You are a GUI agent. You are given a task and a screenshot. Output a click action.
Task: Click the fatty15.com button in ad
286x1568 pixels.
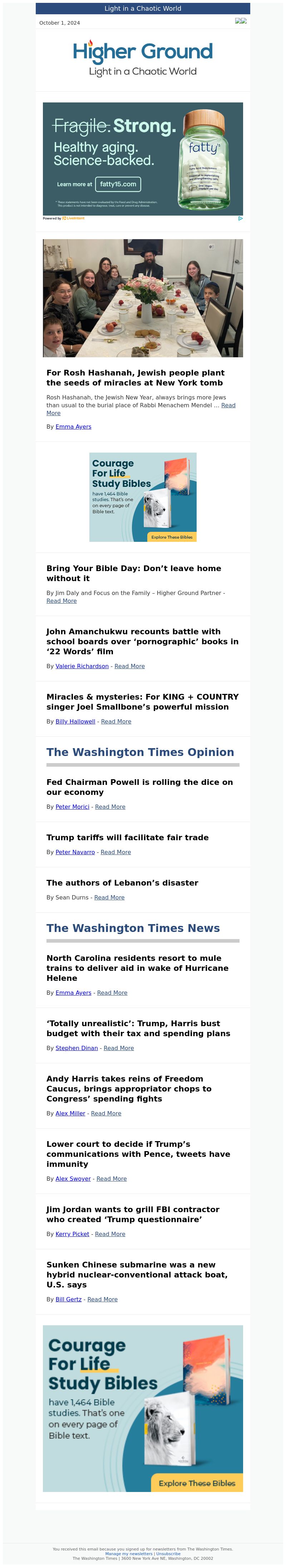click(118, 184)
